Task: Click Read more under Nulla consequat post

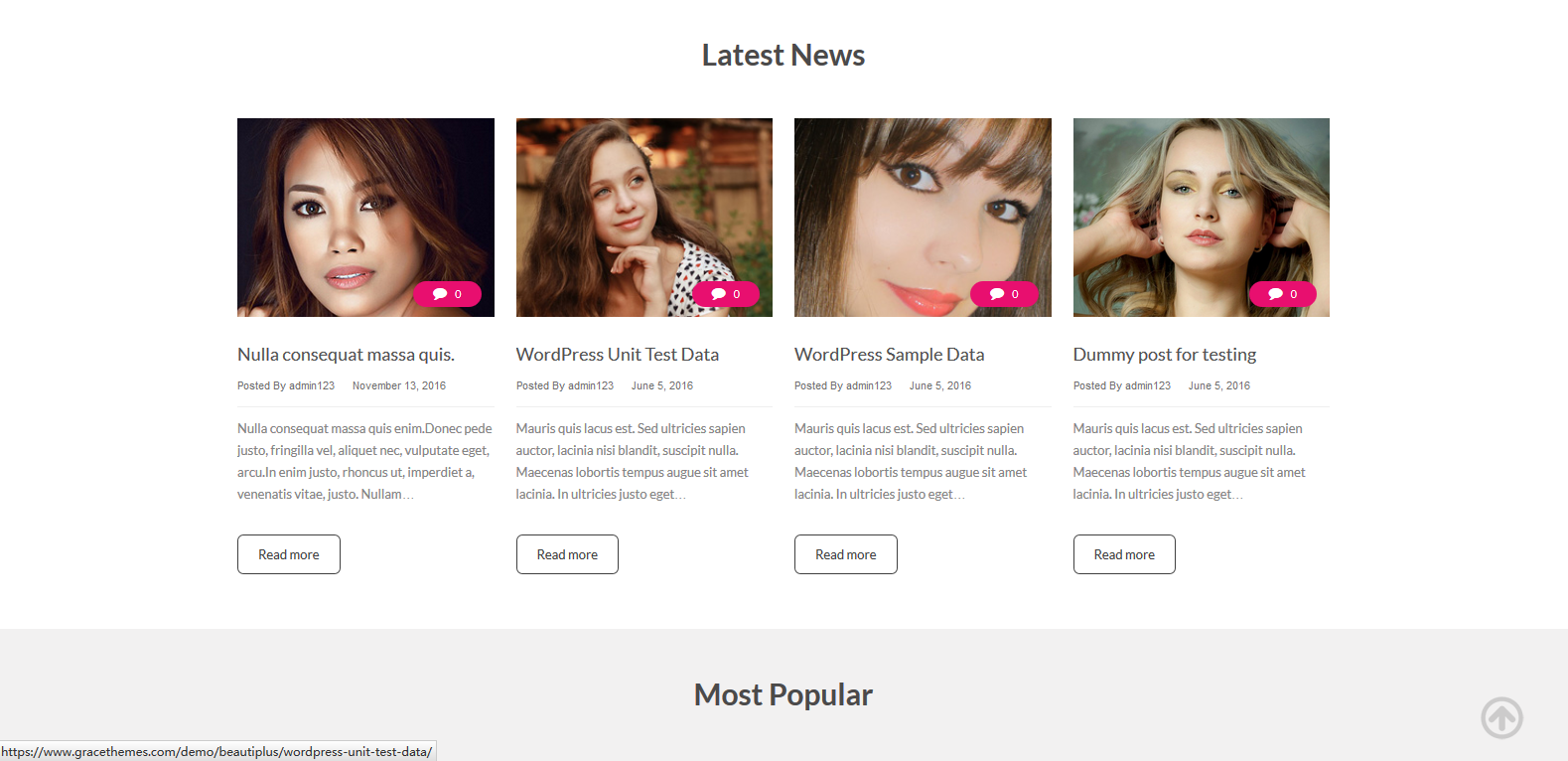Action: [x=289, y=554]
